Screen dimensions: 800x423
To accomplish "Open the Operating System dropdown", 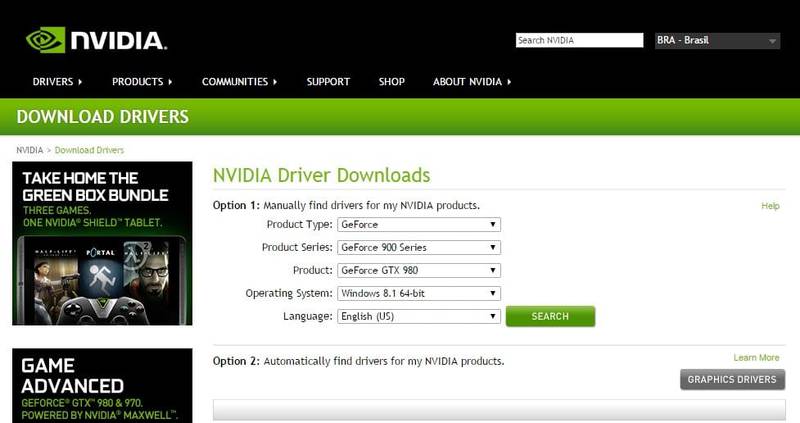I will pyautogui.click(x=419, y=293).
